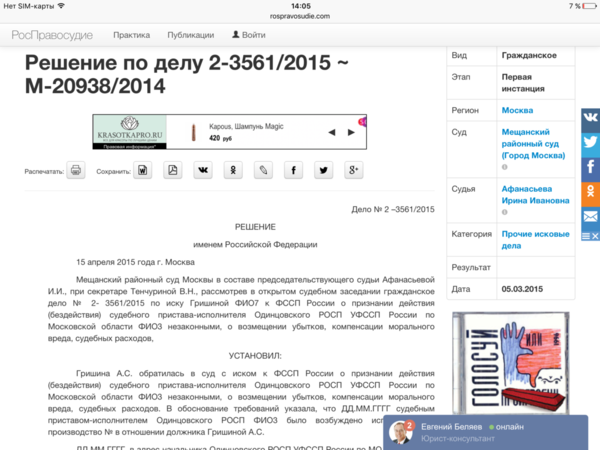Click the print document icon
The image size is (600, 450).
(x=76, y=171)
